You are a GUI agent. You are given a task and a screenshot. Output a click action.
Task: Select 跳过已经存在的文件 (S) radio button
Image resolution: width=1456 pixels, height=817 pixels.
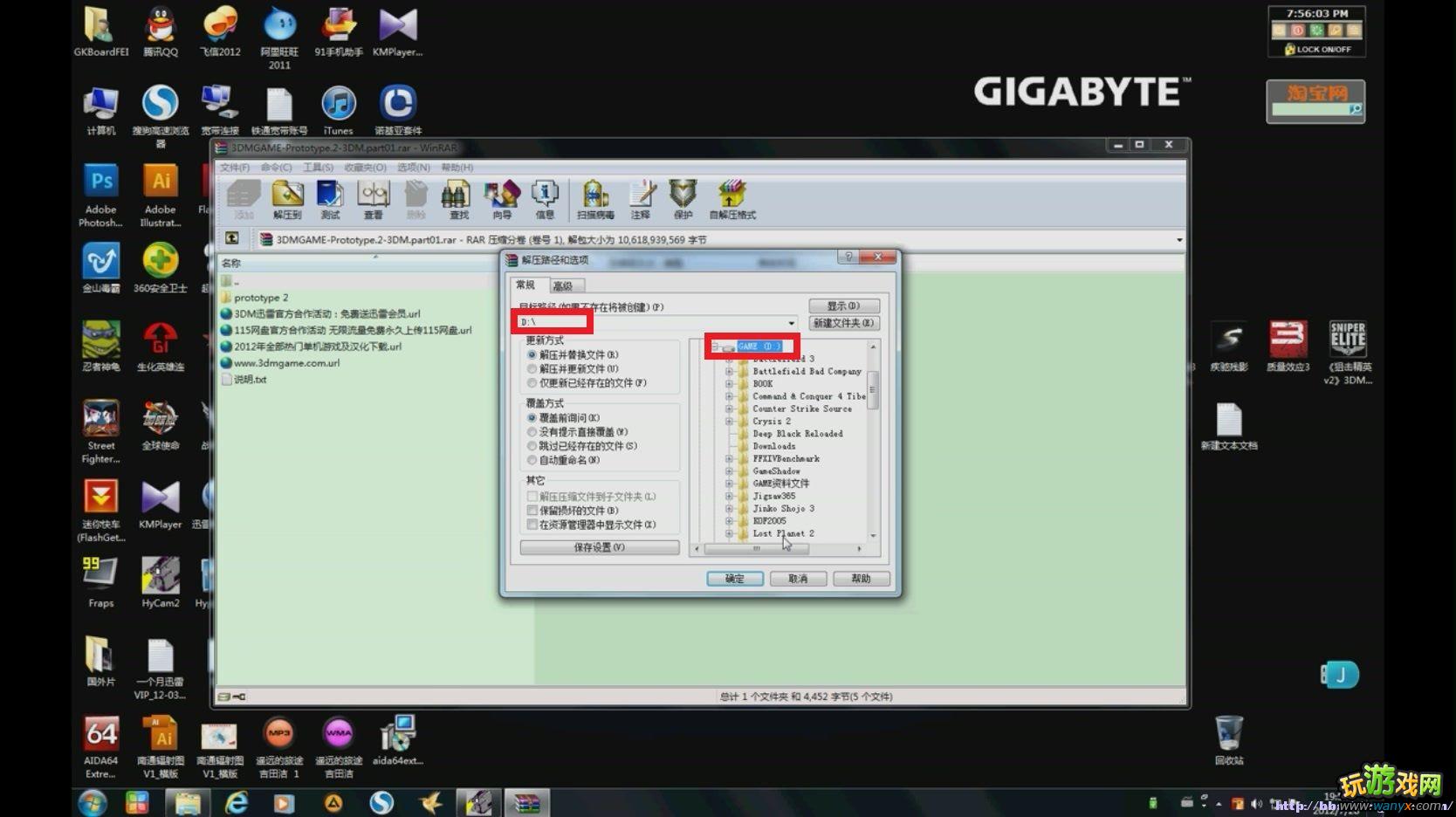click(x=532, y=445)
